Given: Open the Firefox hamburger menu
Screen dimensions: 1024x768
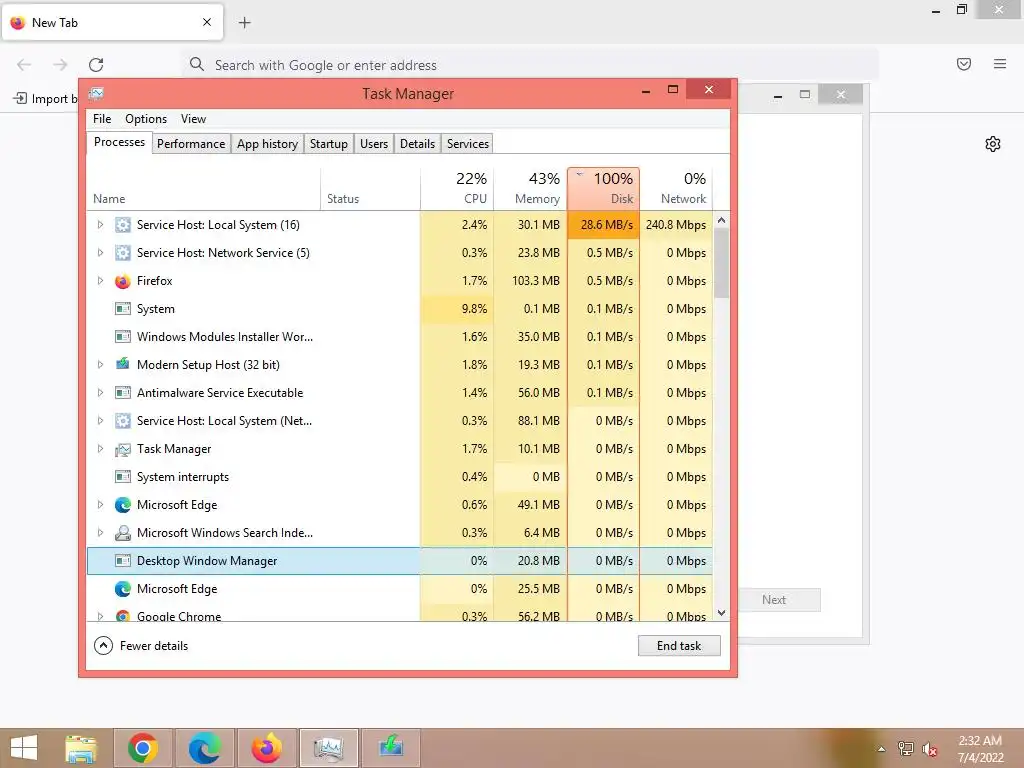Looking at the screenshot, I should point(1000,64).
